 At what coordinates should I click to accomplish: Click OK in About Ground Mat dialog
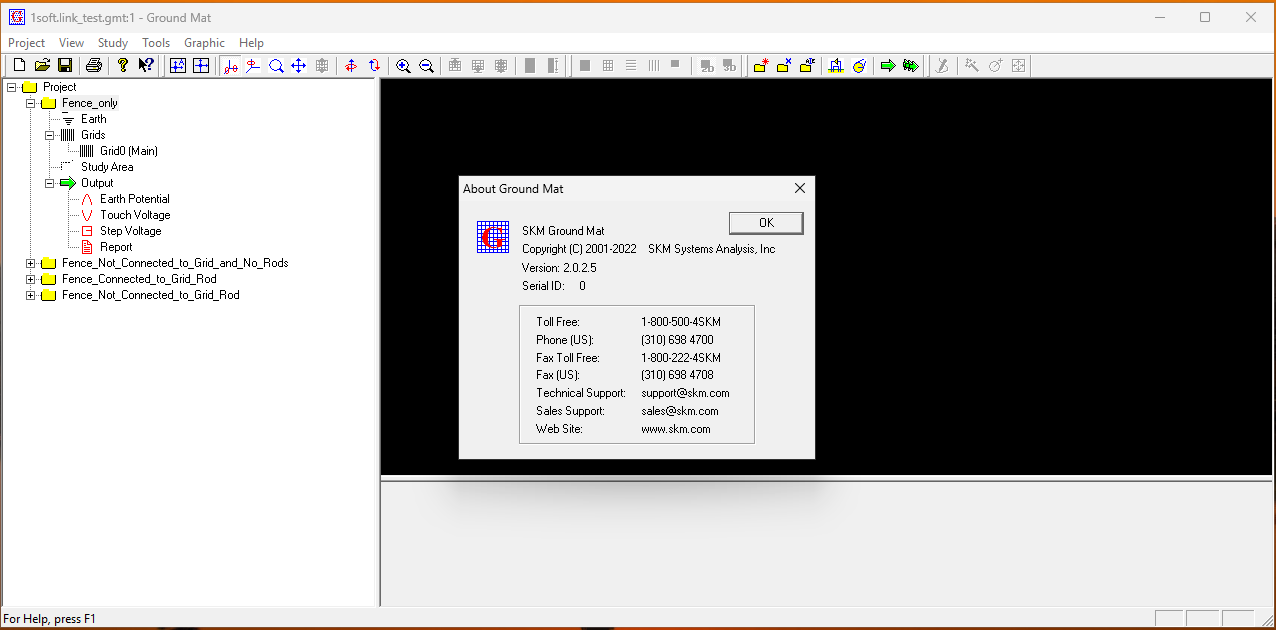766,223
